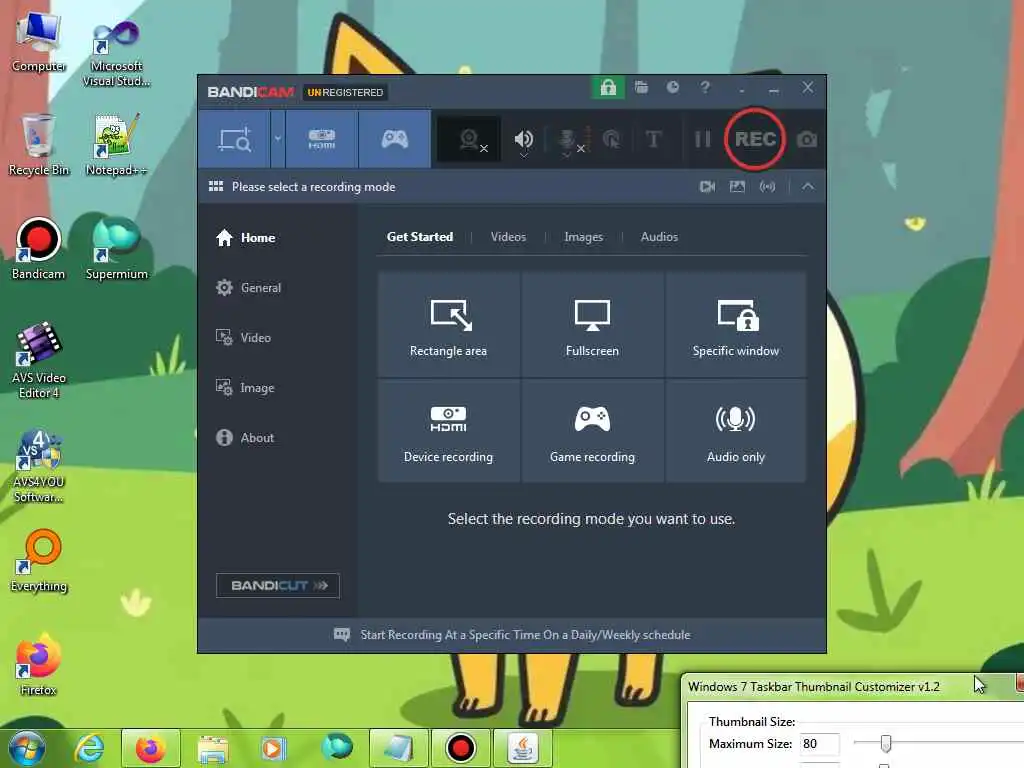Click the BANDICUT button
The height and width of the screenshot is (768, 1024).
click(278, 585)
